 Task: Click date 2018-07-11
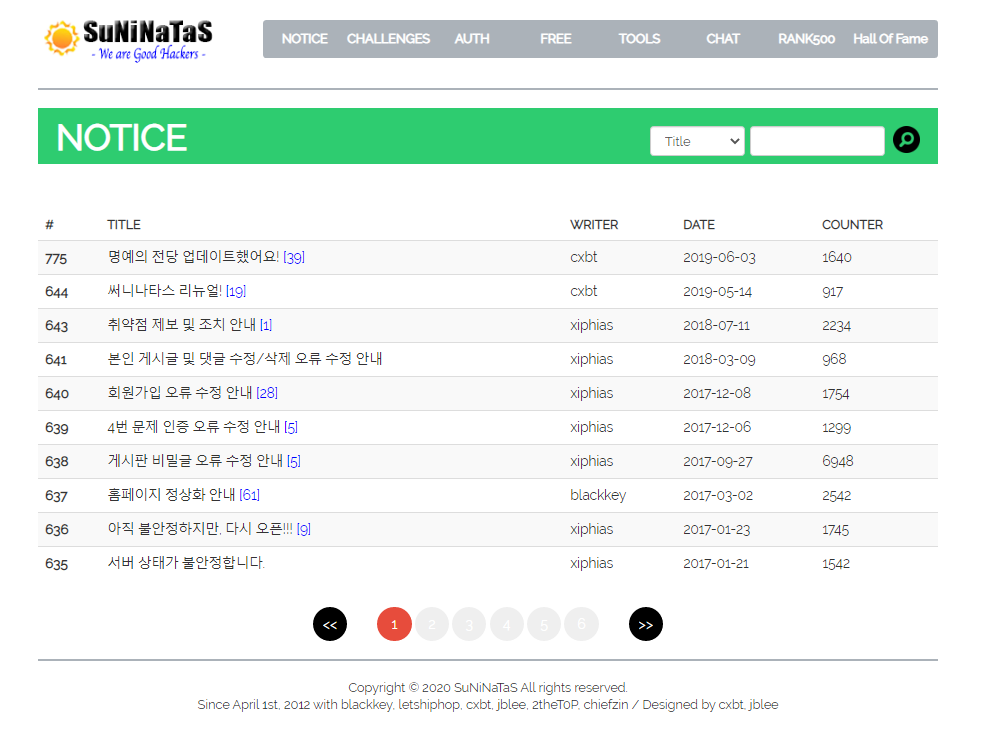click(x=716, y=325)
